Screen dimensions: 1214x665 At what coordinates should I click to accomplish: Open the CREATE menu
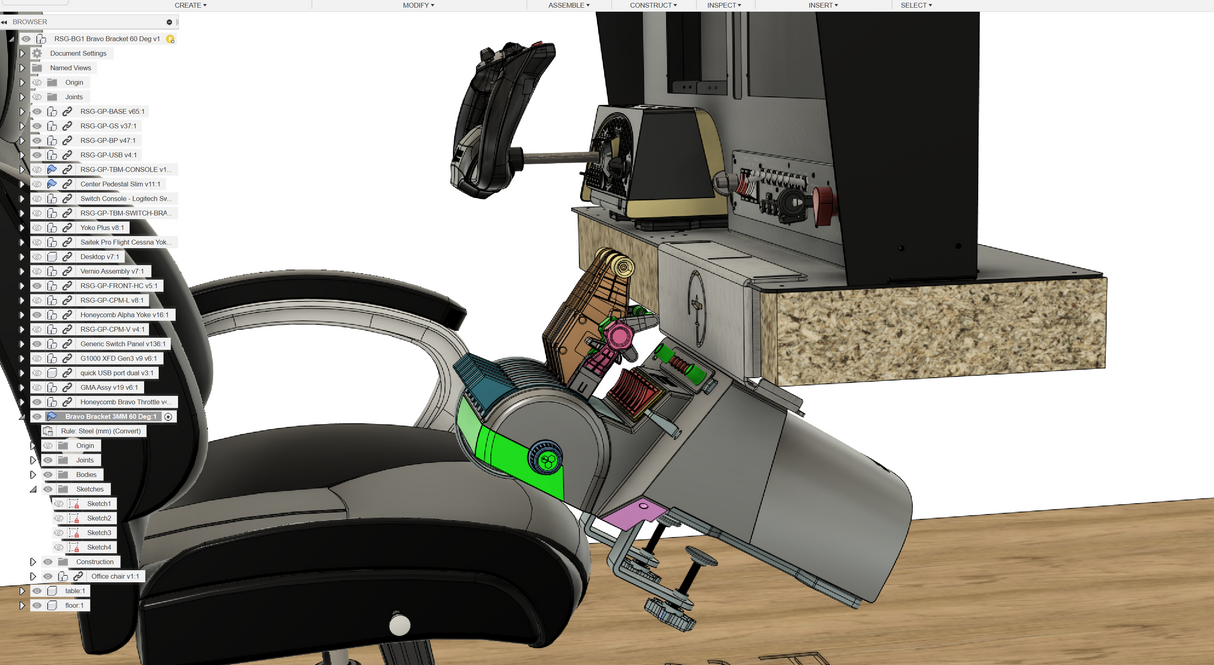tap(190, 5)
